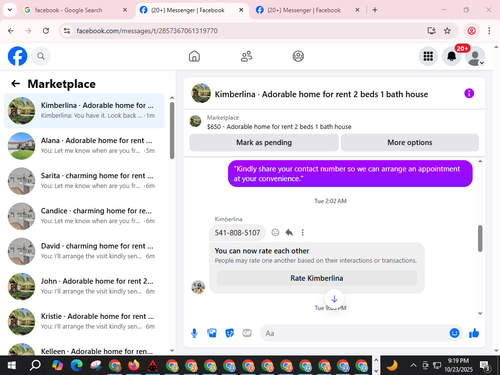Open the Alana conversation
This screenshot has width=500, height=375.
(x=84, y=146)
